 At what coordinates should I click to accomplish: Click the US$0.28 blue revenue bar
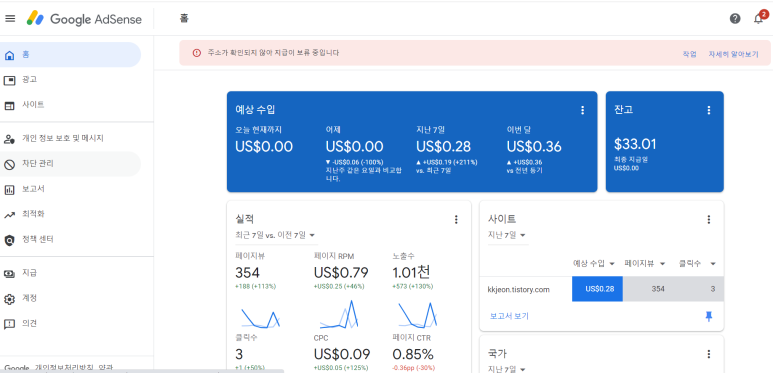point(597,289)
